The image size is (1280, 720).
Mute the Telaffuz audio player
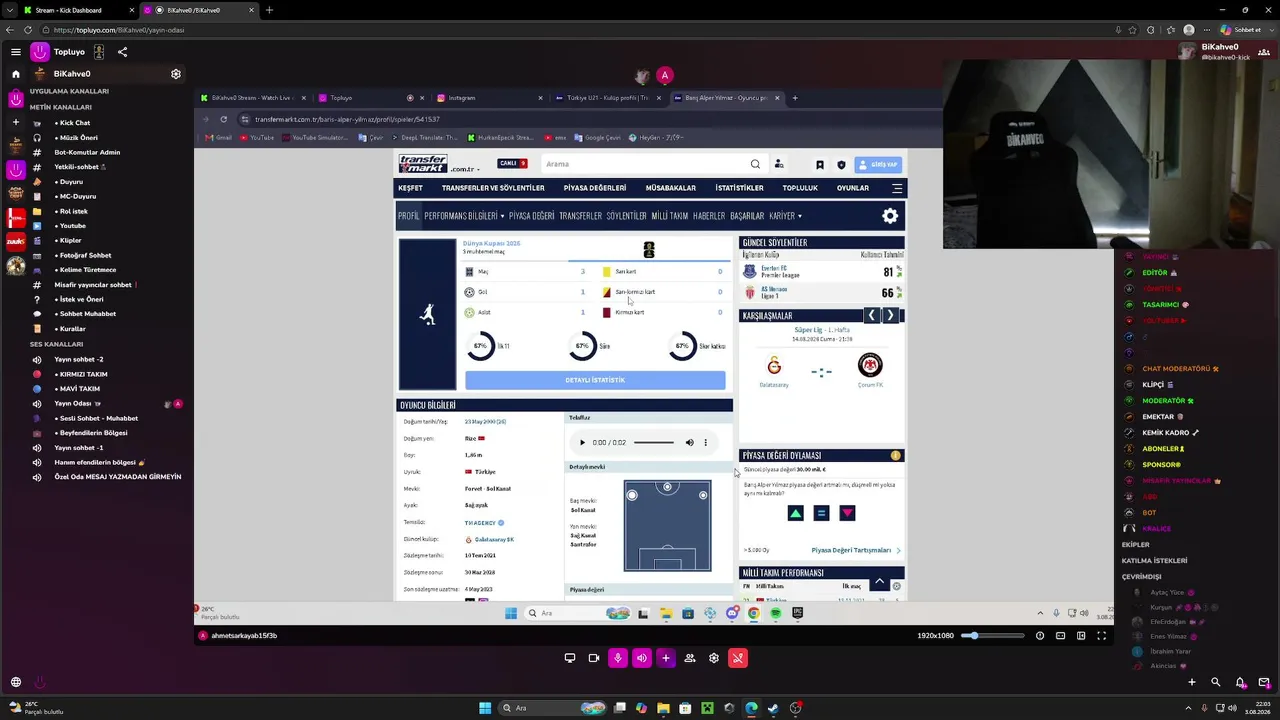pyautogui.click(x=689, y=442)
